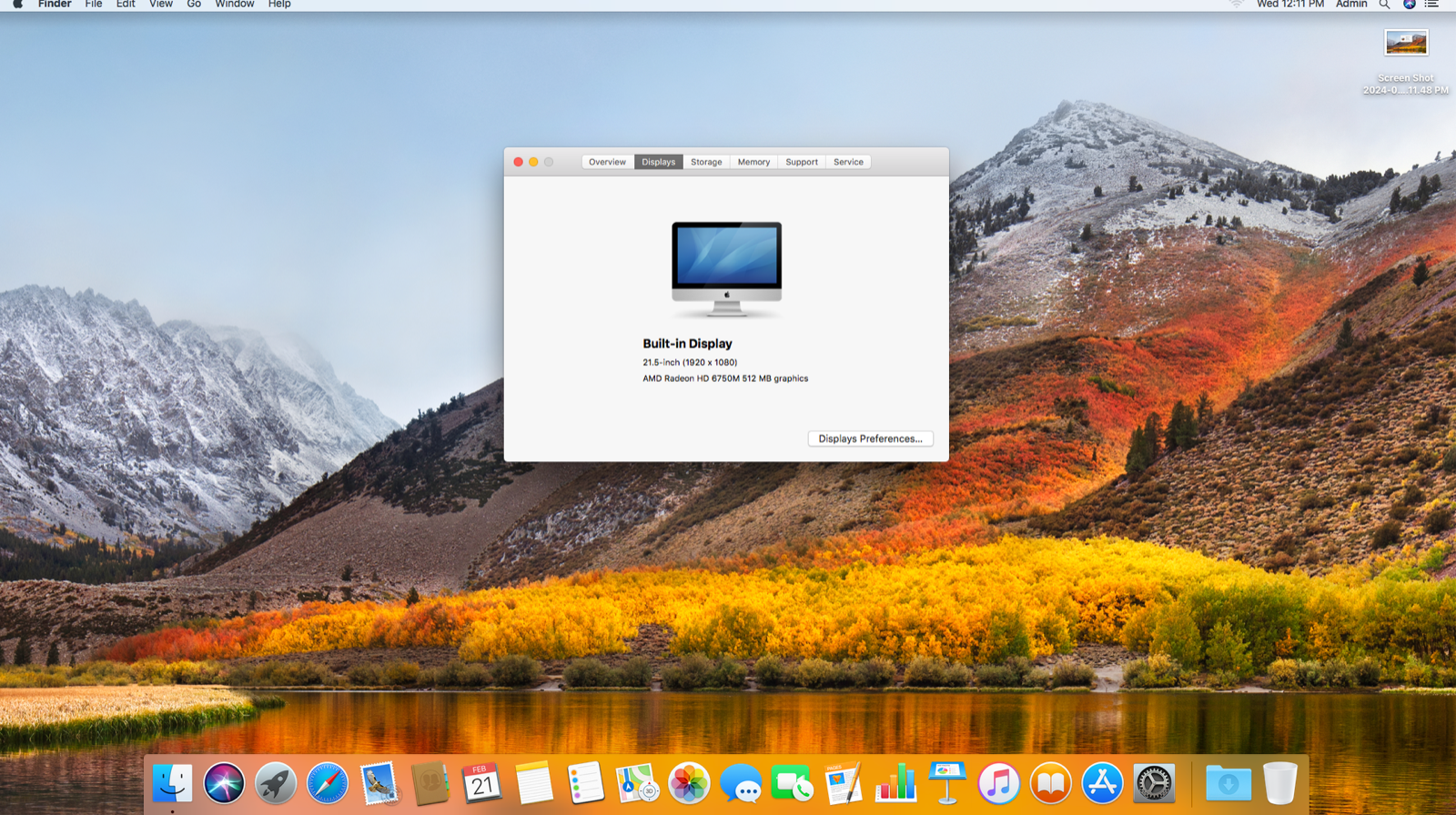Screen dimensions: 1456x815
Task: Open iTunes music note icon
Action: (999, 783)
